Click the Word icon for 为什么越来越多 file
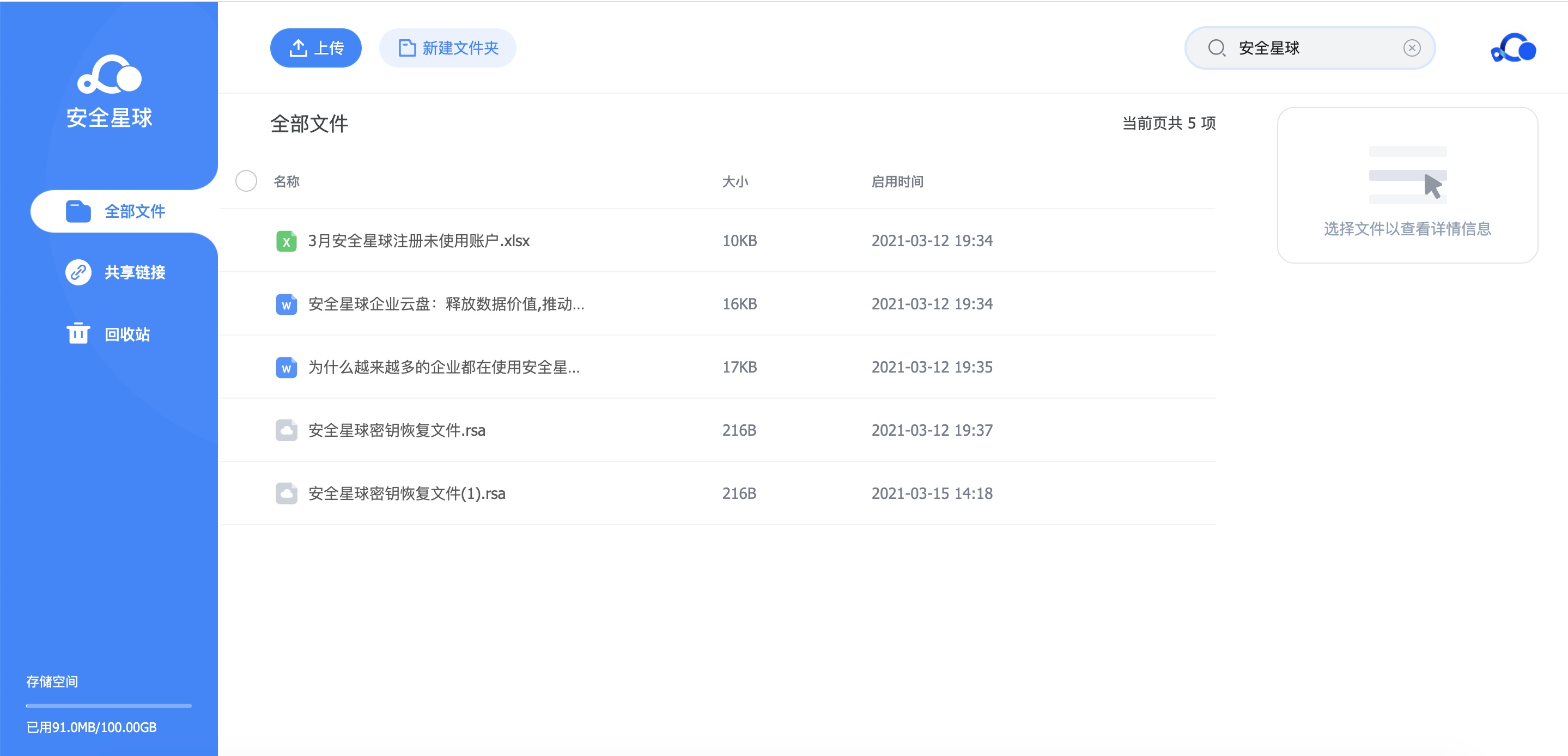Viewport: 1568px width, 756px height. pos(286,368)
